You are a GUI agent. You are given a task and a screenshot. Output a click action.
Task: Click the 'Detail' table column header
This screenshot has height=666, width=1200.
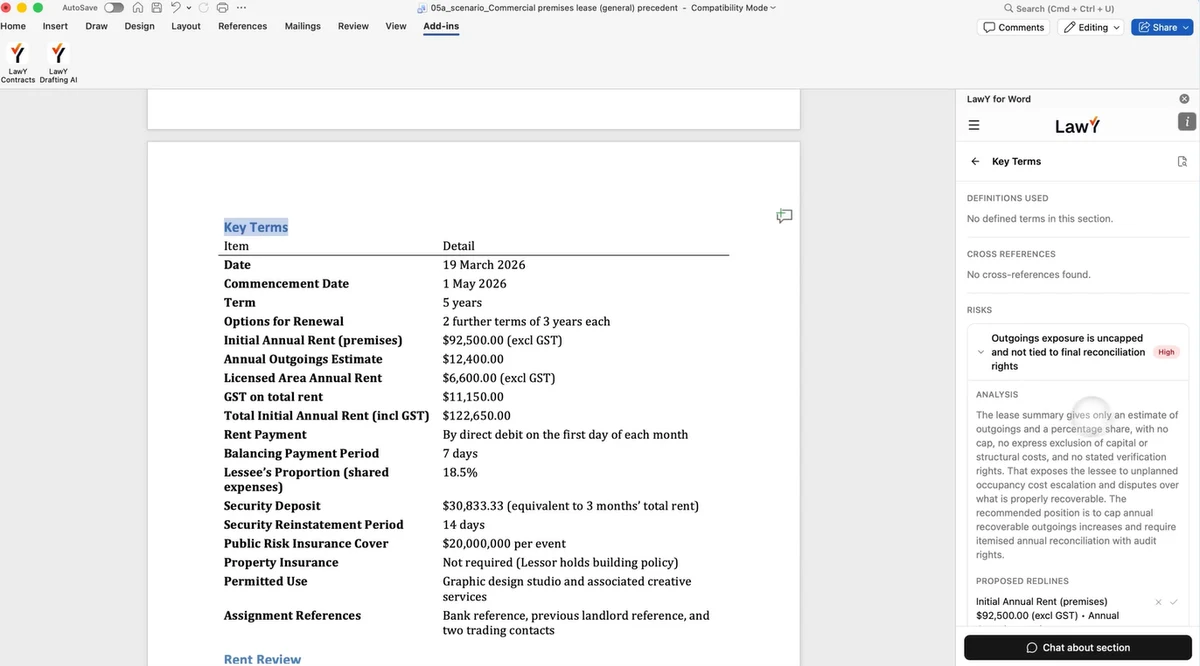tap(459, 246)
